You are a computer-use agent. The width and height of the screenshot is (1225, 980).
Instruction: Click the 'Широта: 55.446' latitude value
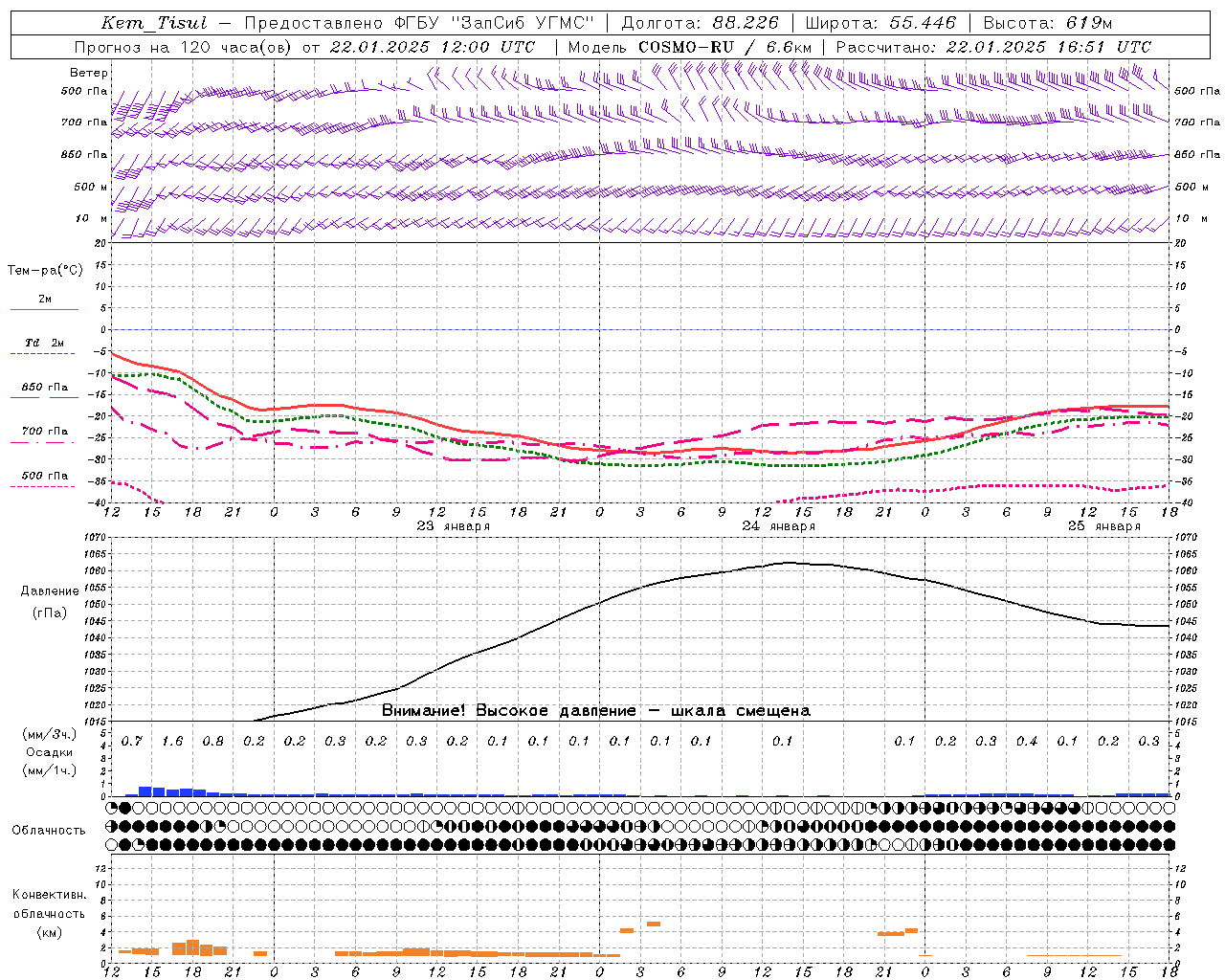[x=880, y=23]
